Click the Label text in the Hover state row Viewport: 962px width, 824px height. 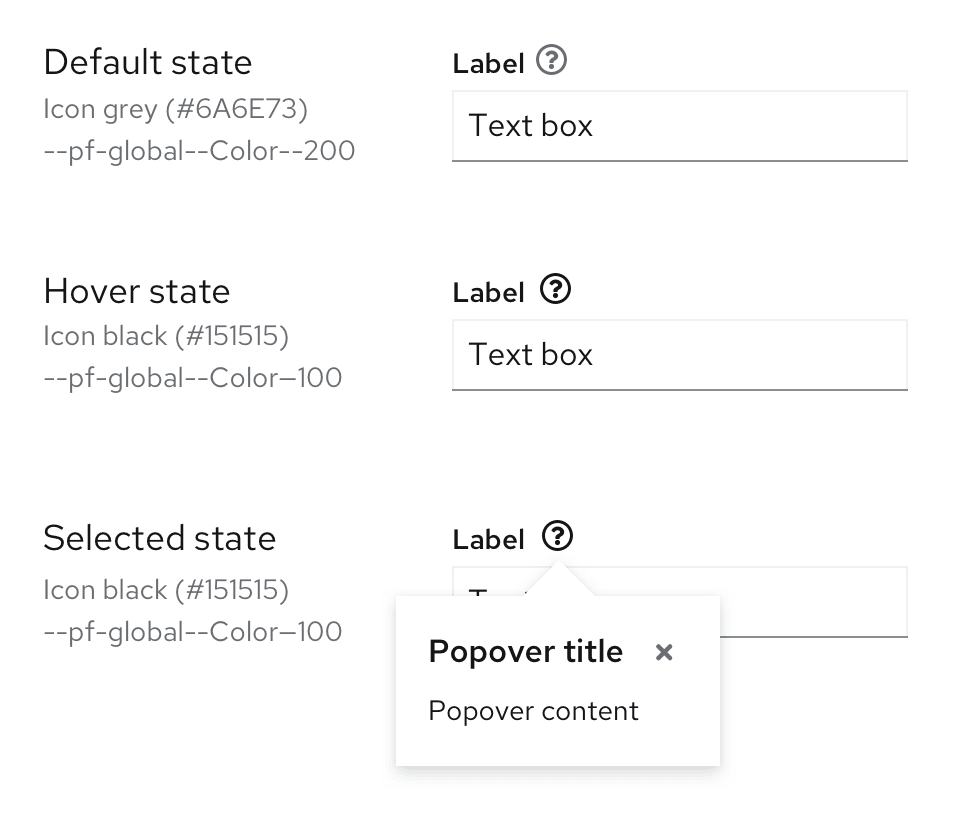[488, 293]
